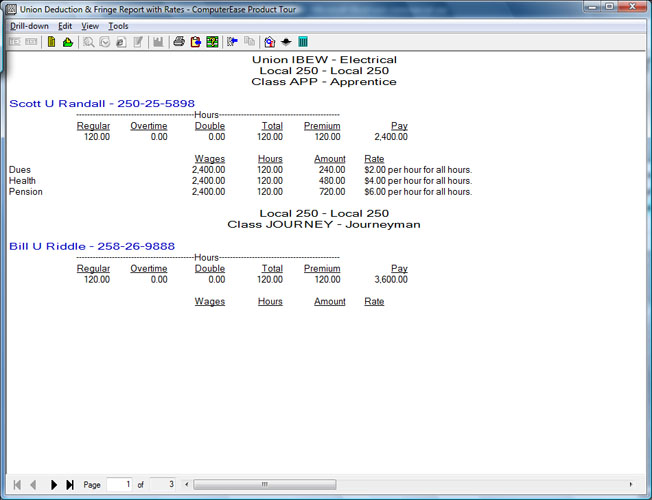Viewport: 652px width, 500px height.
Task: Click the horizontal scrollbar right arrow
Action: [x=630, y=485]
